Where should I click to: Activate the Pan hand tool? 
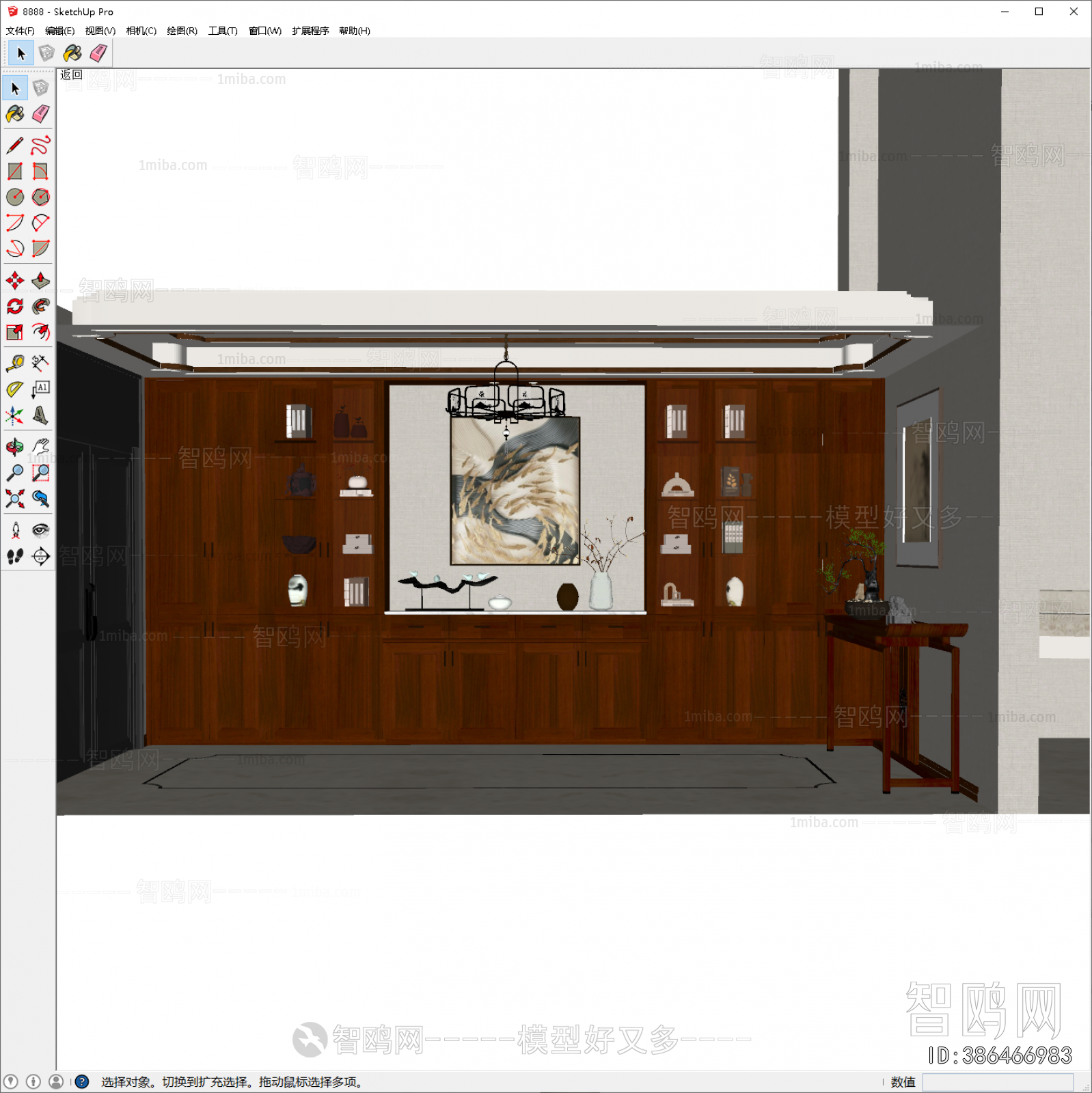(41, 447)
